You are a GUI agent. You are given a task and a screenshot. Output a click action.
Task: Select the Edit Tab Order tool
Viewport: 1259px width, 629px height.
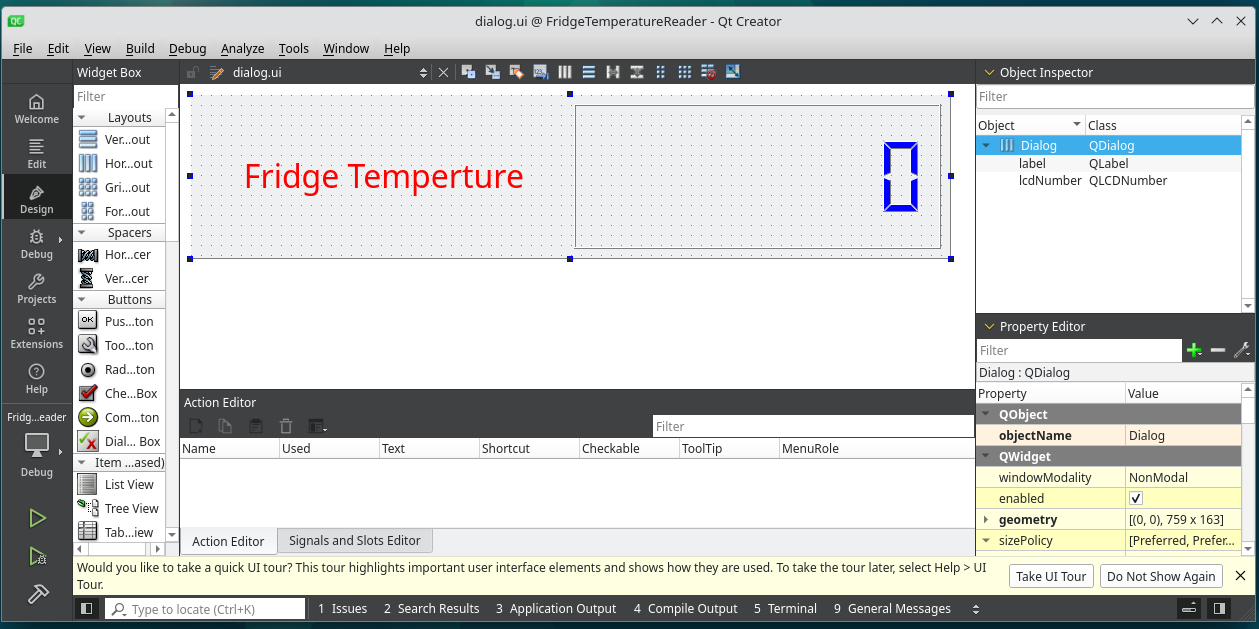pos(541,72)
